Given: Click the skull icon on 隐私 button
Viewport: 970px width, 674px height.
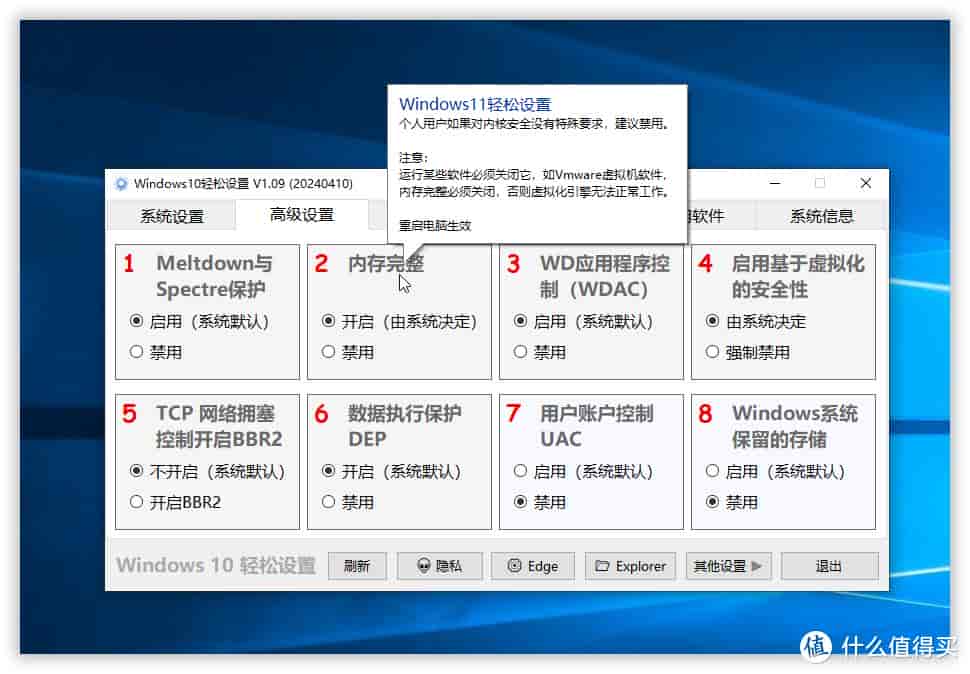Looking at the screenshot, I should pos(424,566).
